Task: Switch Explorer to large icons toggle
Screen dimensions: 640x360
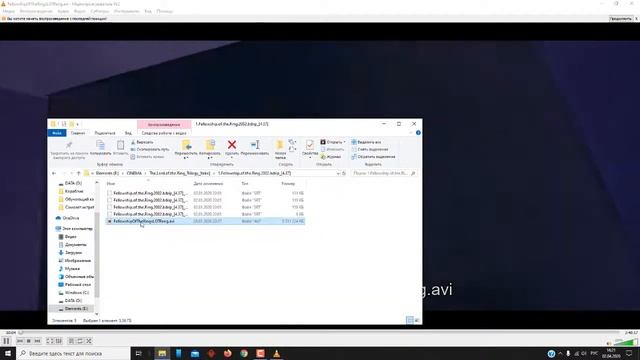Action: (x=417, y=320)
